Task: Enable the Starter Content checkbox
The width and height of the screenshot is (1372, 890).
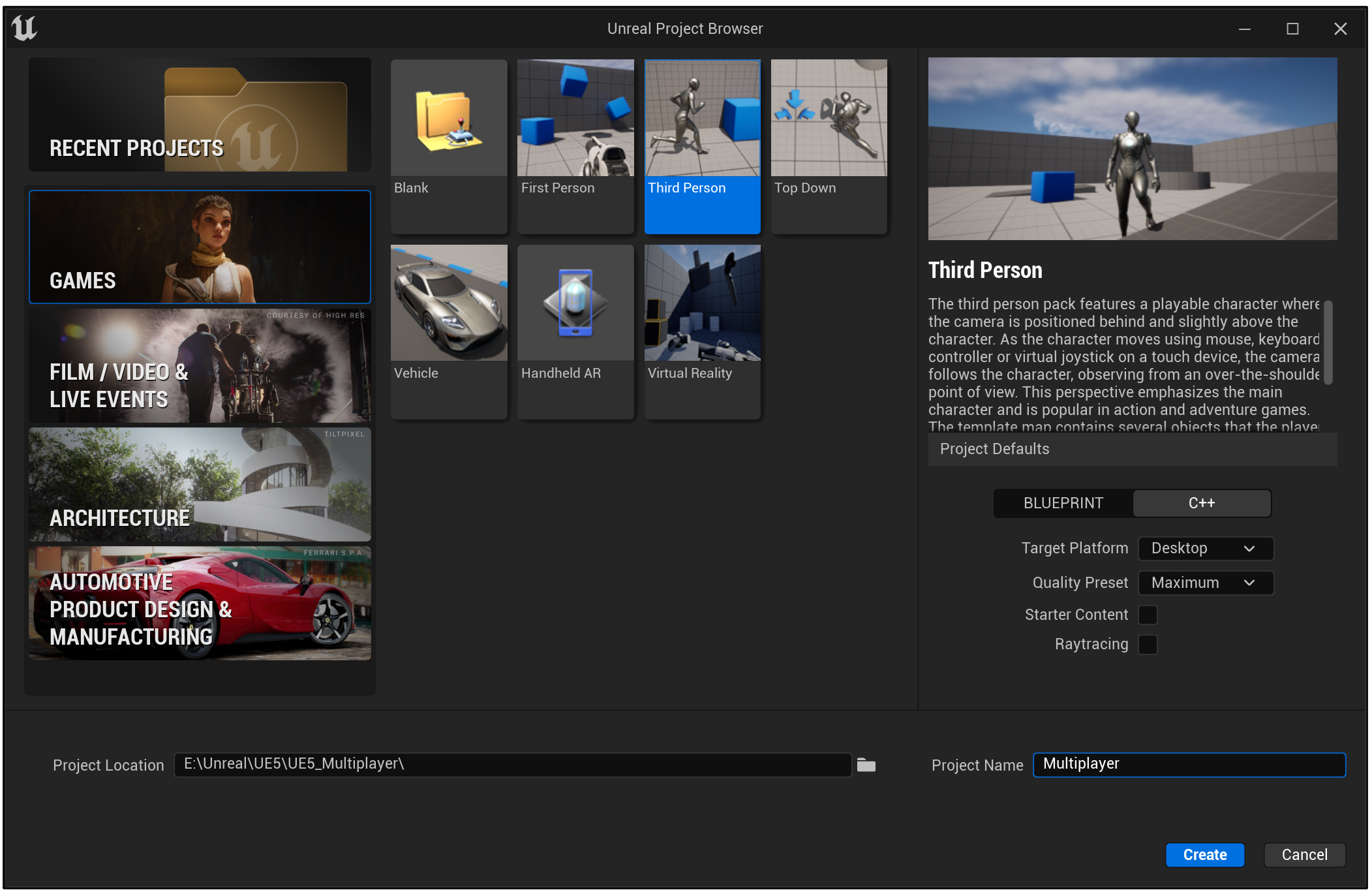Action: tap(1148, 615)
